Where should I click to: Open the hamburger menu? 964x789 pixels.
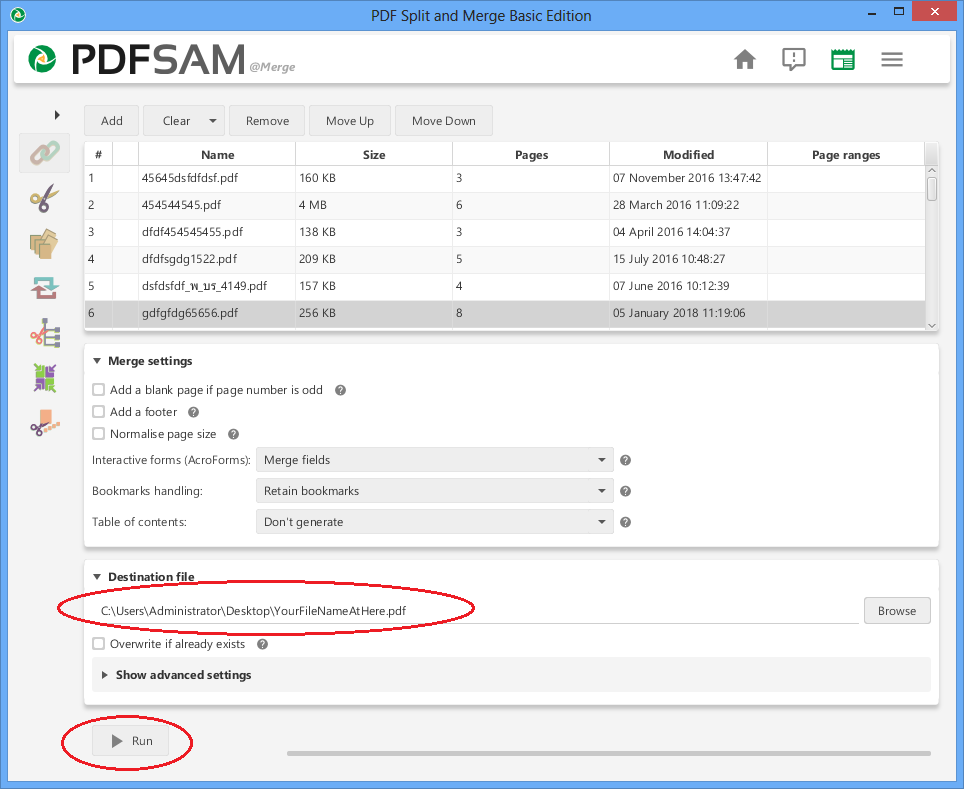pyautogui.click(x=891, y=59)
